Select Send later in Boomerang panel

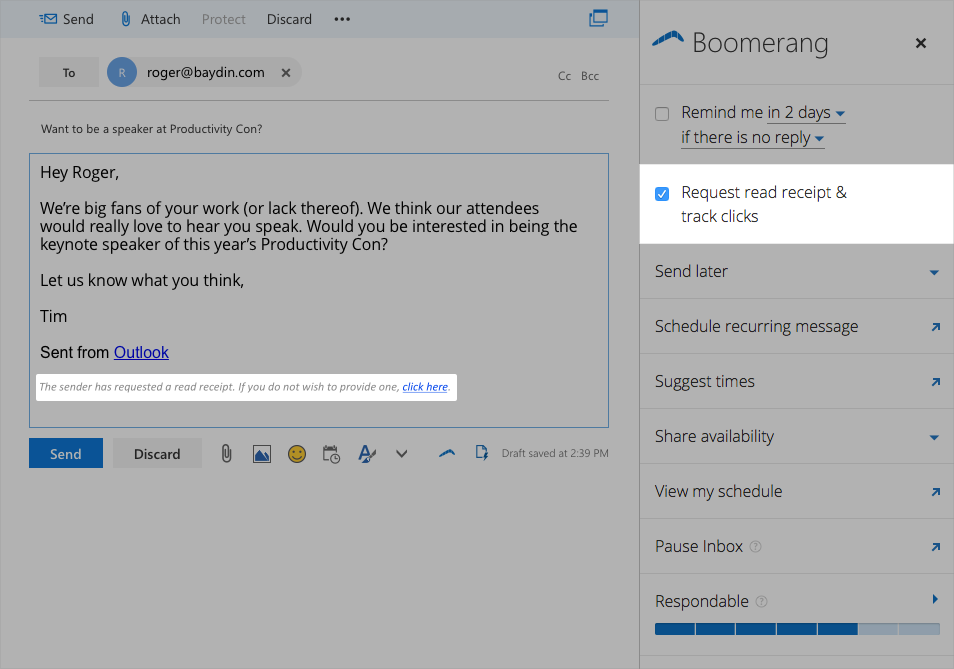[796, 271]
